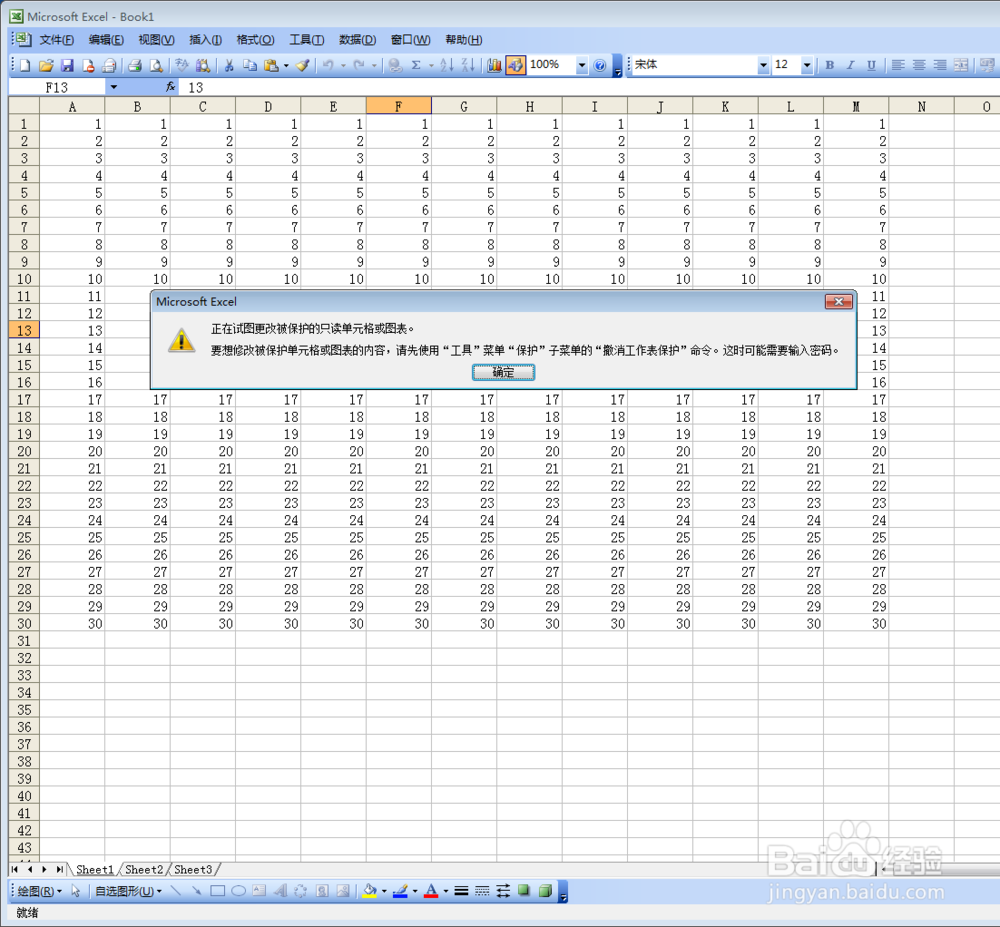
Task: Toggle Align Right
Action: pos(940,65)
